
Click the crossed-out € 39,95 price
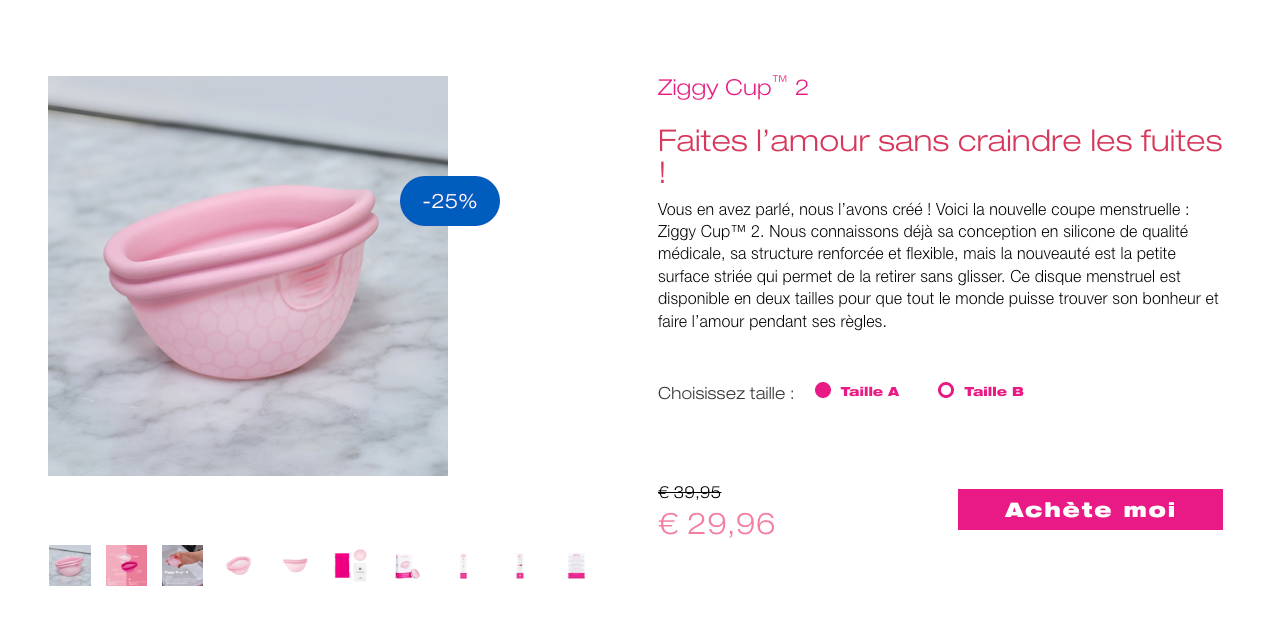[689, 492]
